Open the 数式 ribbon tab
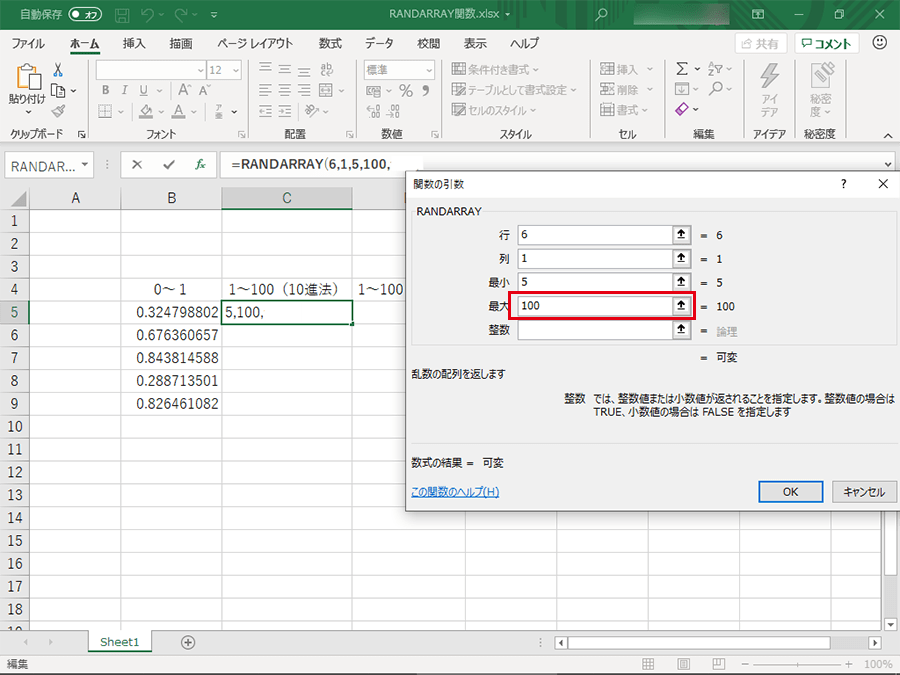The width and height of the screenshot is (900, 675). click(x=330, y=43)
